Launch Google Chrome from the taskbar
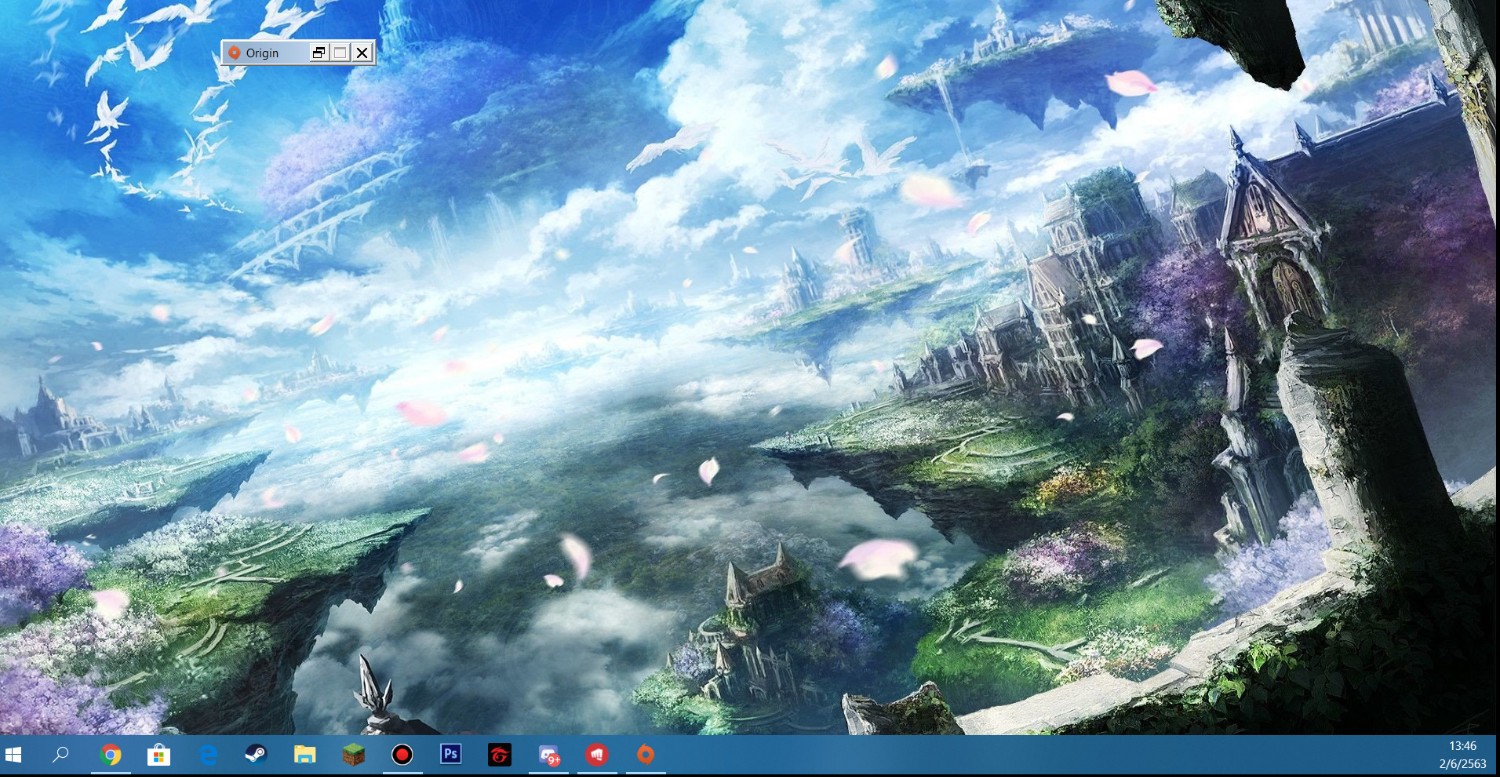 point(110,755)
